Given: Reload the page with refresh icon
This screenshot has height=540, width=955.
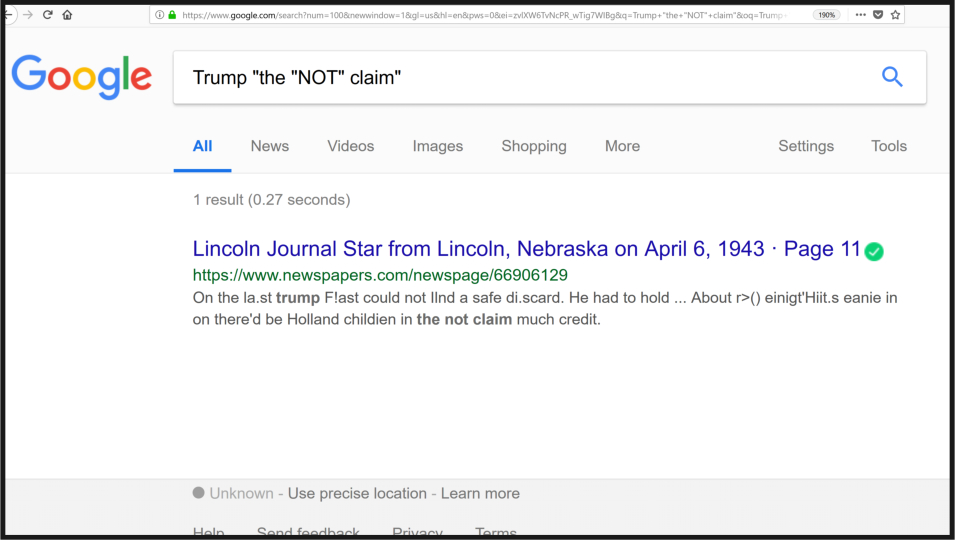Looking at the screenshot, I should [48, 15].
